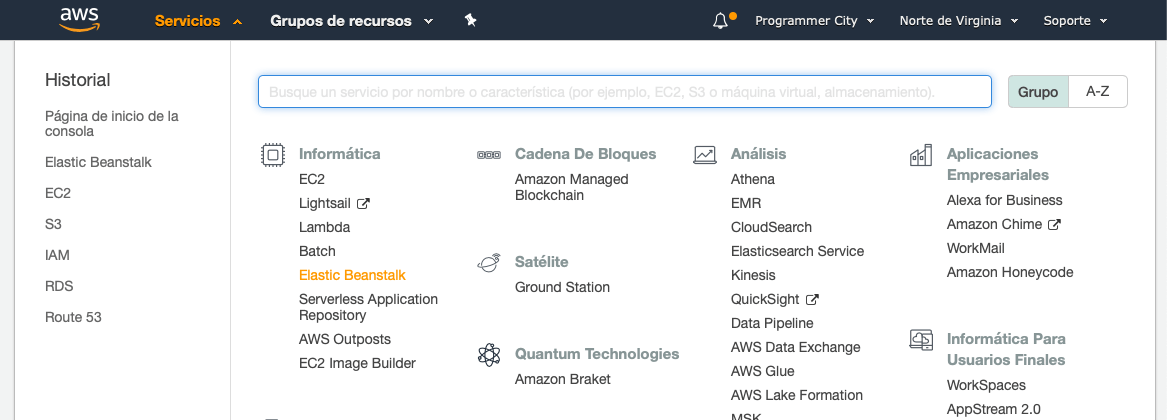Click the Informática chip category icon
This screenshot has width=1167, height=420.
[273, 154]
